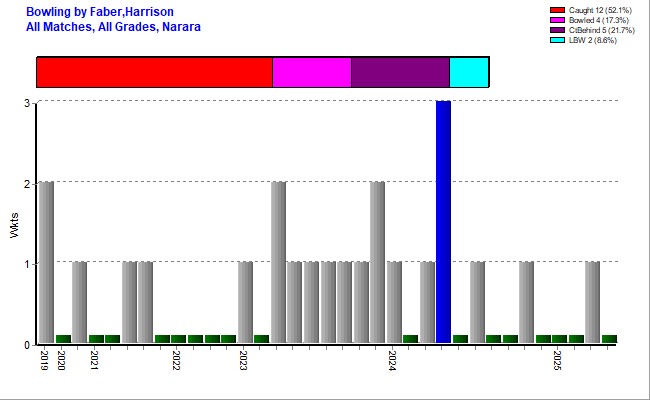Click the last green bar at far right
This screenshot has height=400, width=650.
tap(609, 339)
